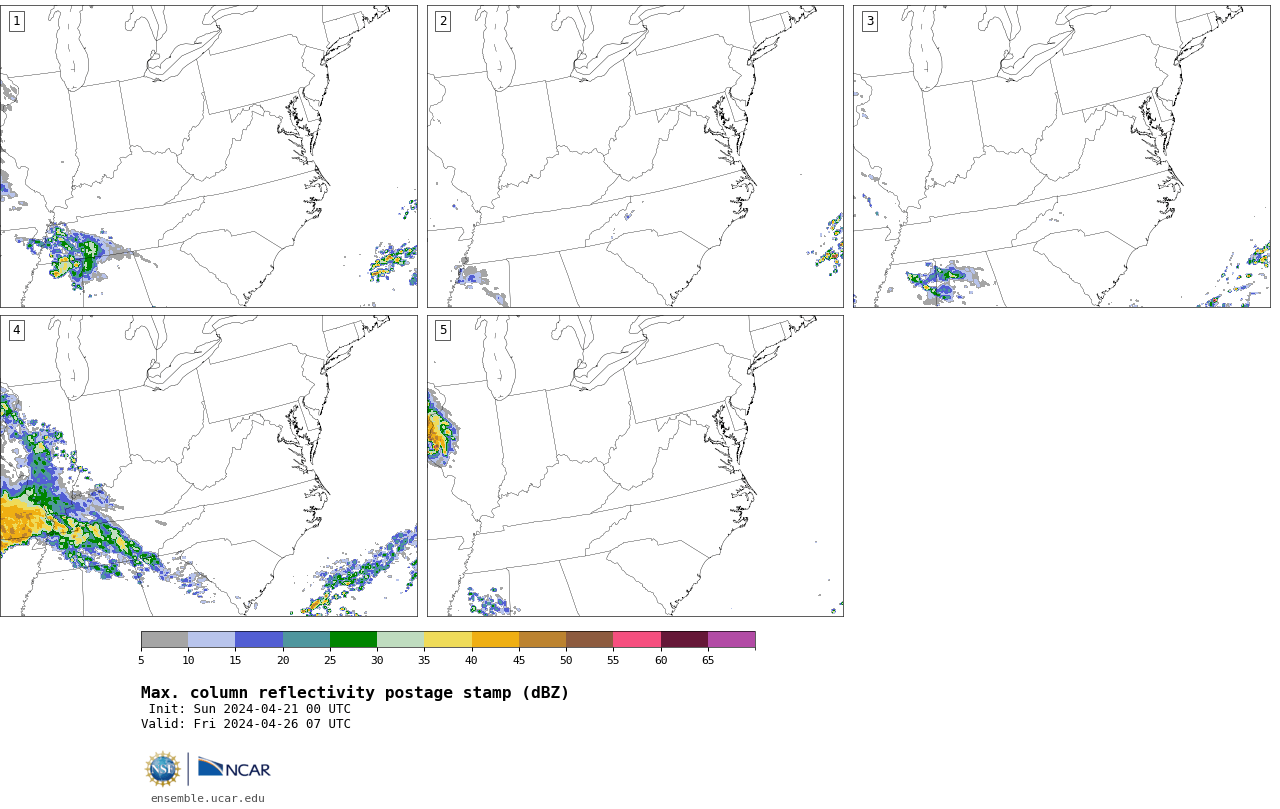Click the tan 45-50 dBZ swatch

click(542, 640)
